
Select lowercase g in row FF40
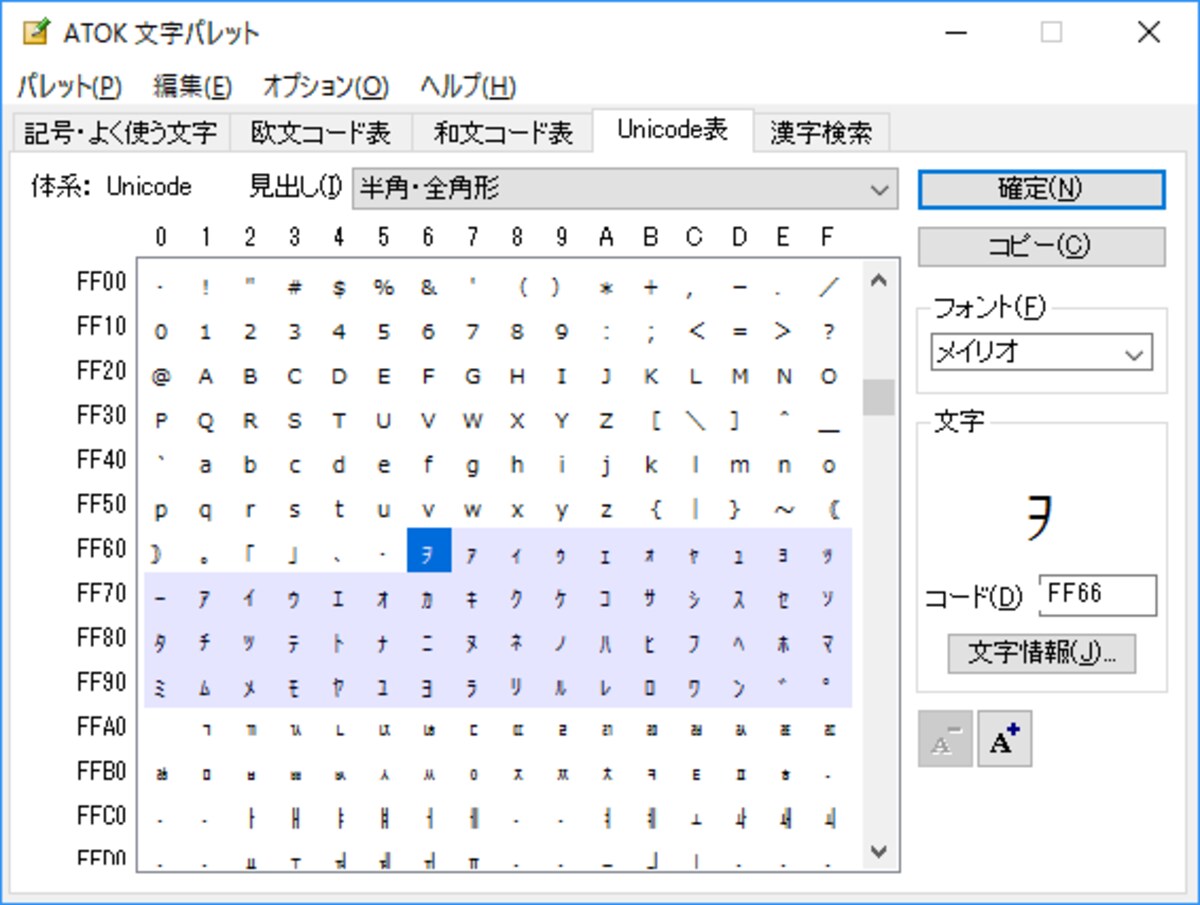click(473, 465)
